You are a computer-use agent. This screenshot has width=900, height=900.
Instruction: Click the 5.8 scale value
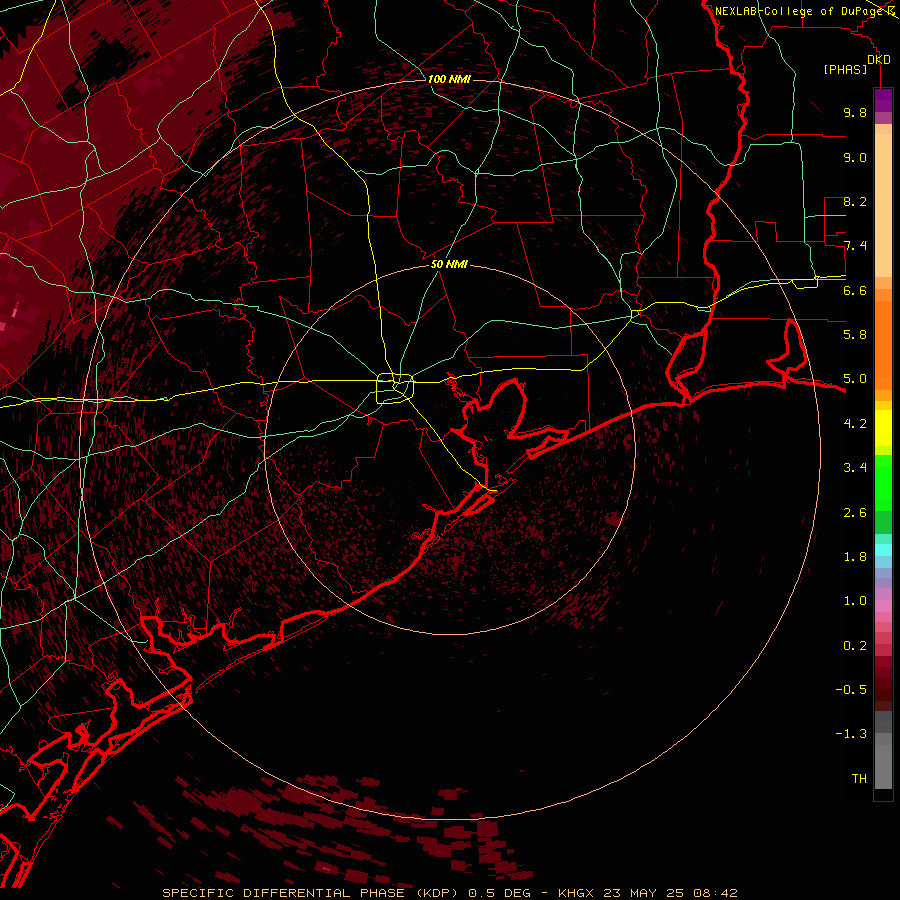(855, 335)
